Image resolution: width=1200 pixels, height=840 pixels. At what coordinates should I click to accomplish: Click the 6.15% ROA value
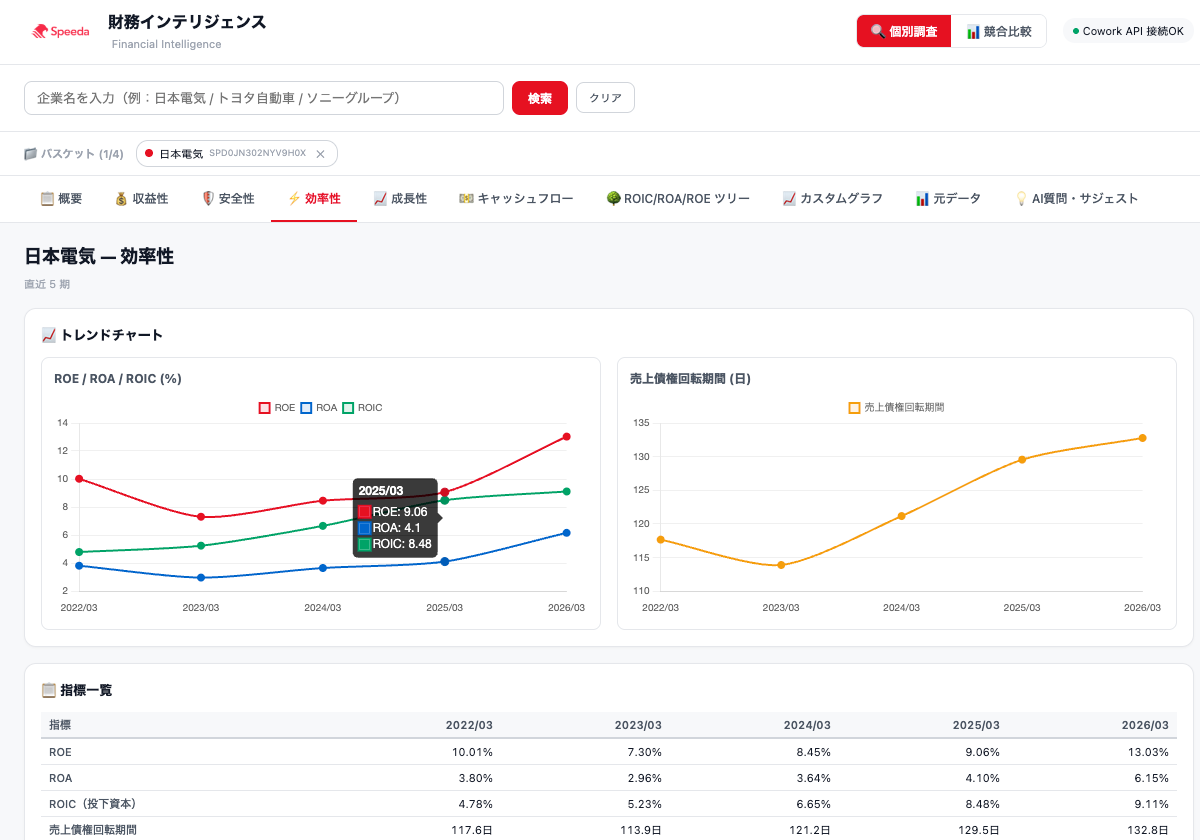click(1151, 778)
